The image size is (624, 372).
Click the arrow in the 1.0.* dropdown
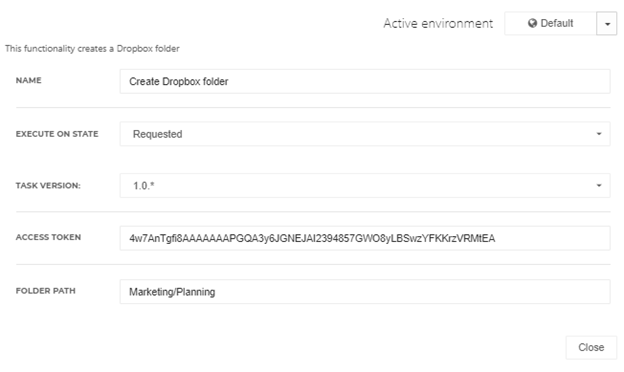(x=599, y=186)
